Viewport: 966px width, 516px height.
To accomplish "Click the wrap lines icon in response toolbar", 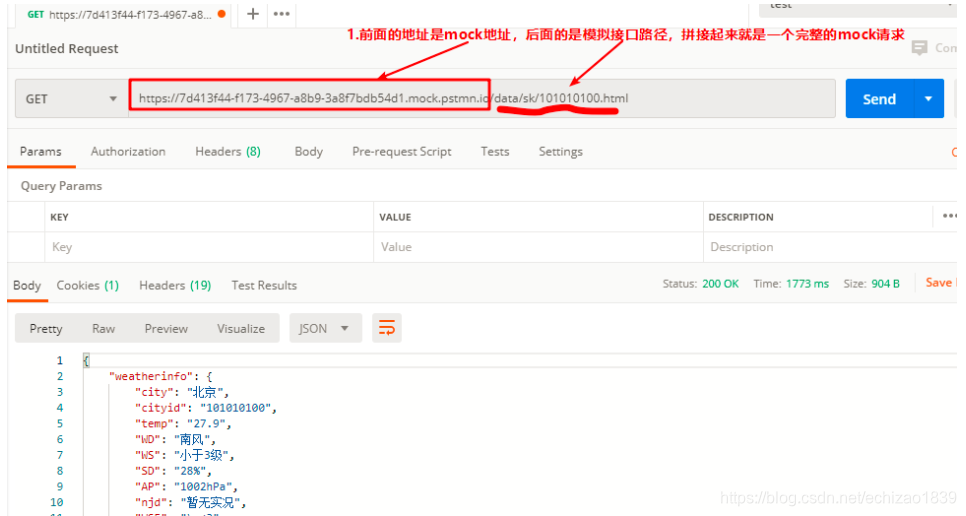I will (x=387, y=328).
